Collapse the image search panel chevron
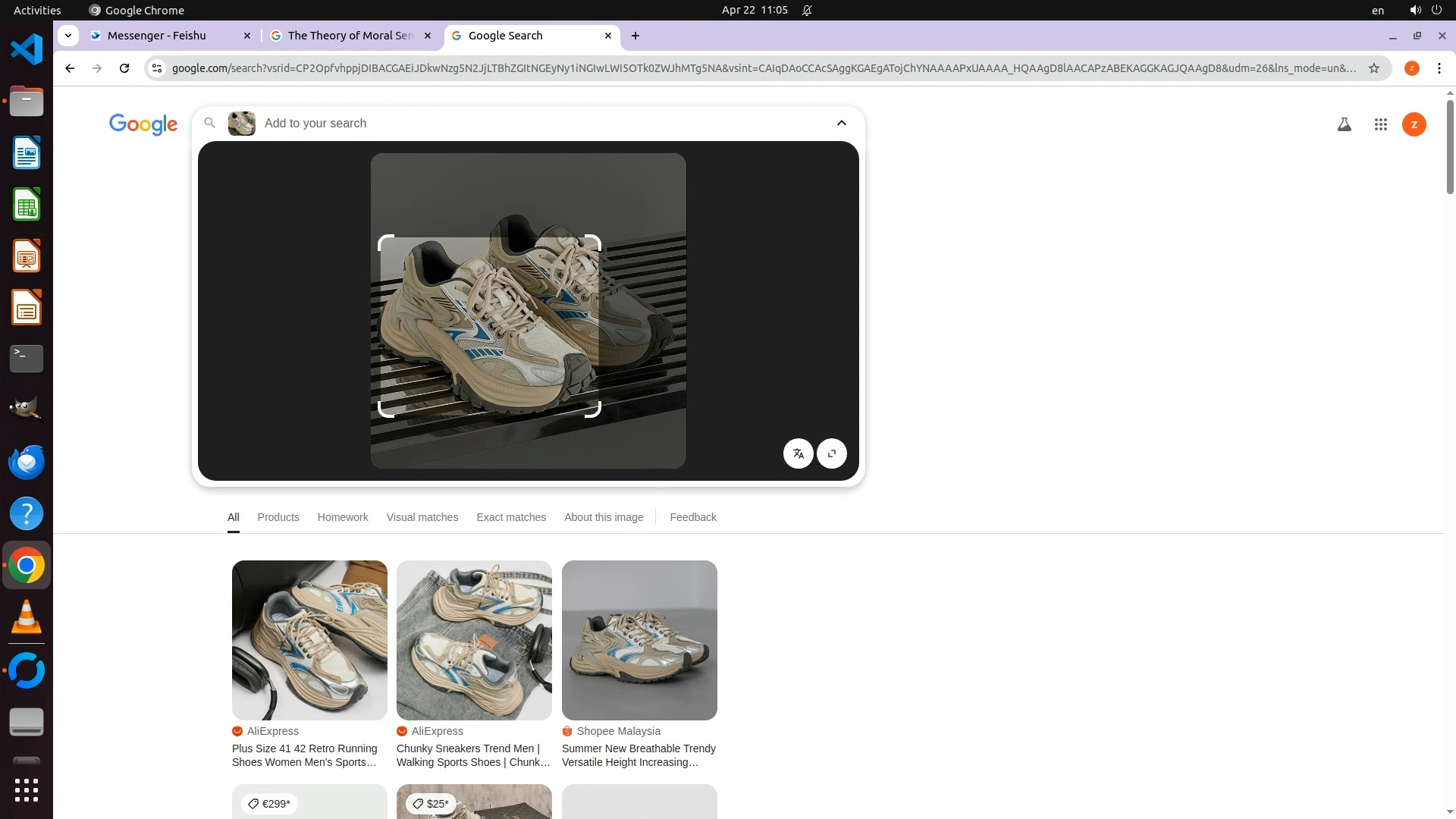 (x=841, y=123)
